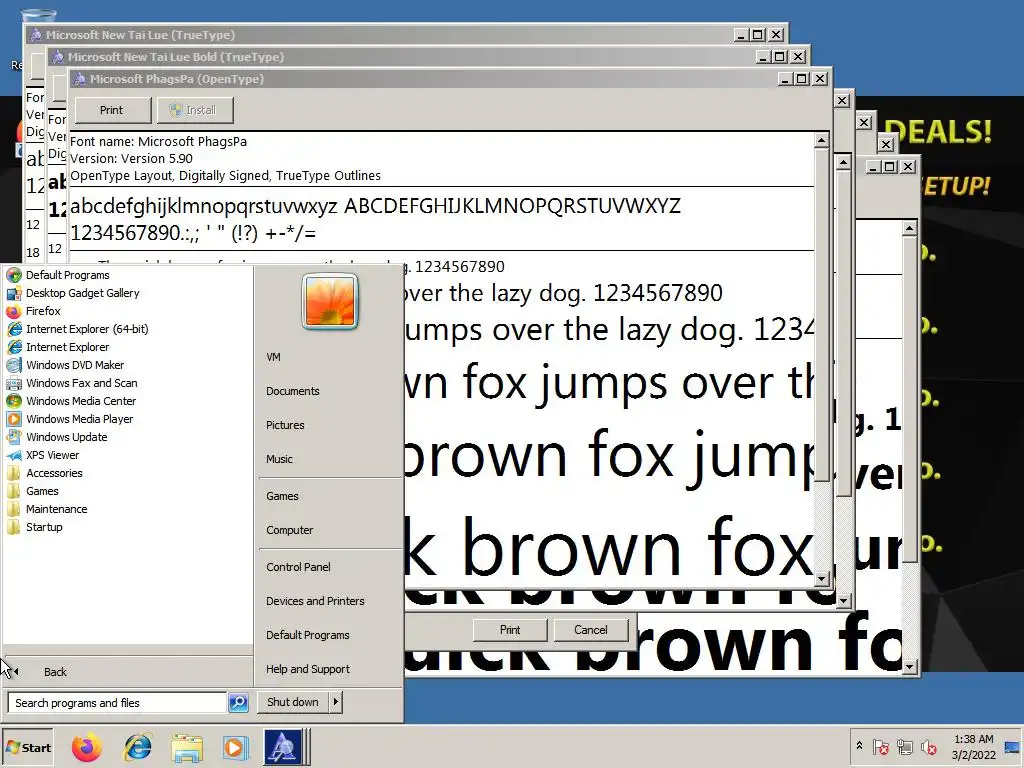Open Windows Media Player from the taskbar

pyautogui.click(x=235, y=748)
